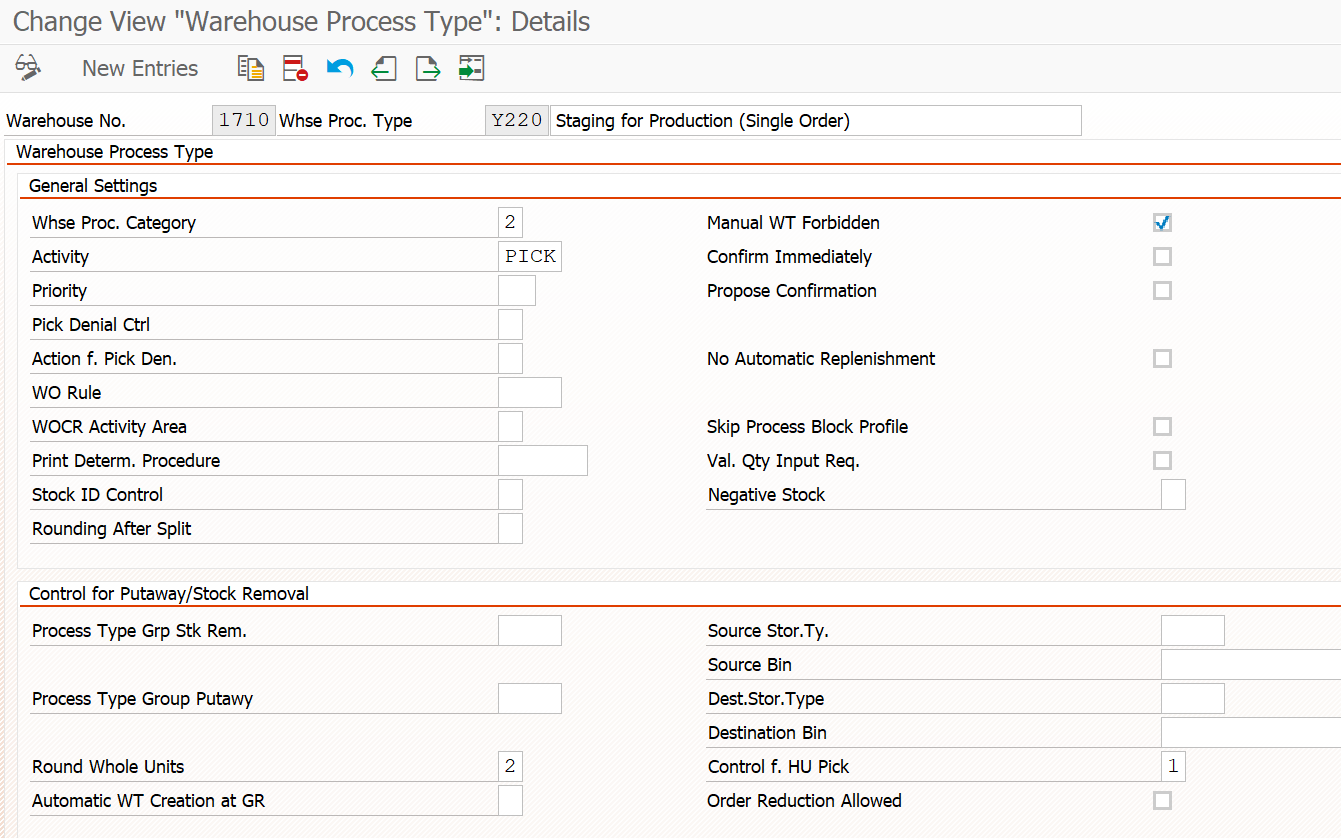1341x838 pixels.
Task: Click the blue Undo Change arrow icon
Action: click(x=340, y=68)
